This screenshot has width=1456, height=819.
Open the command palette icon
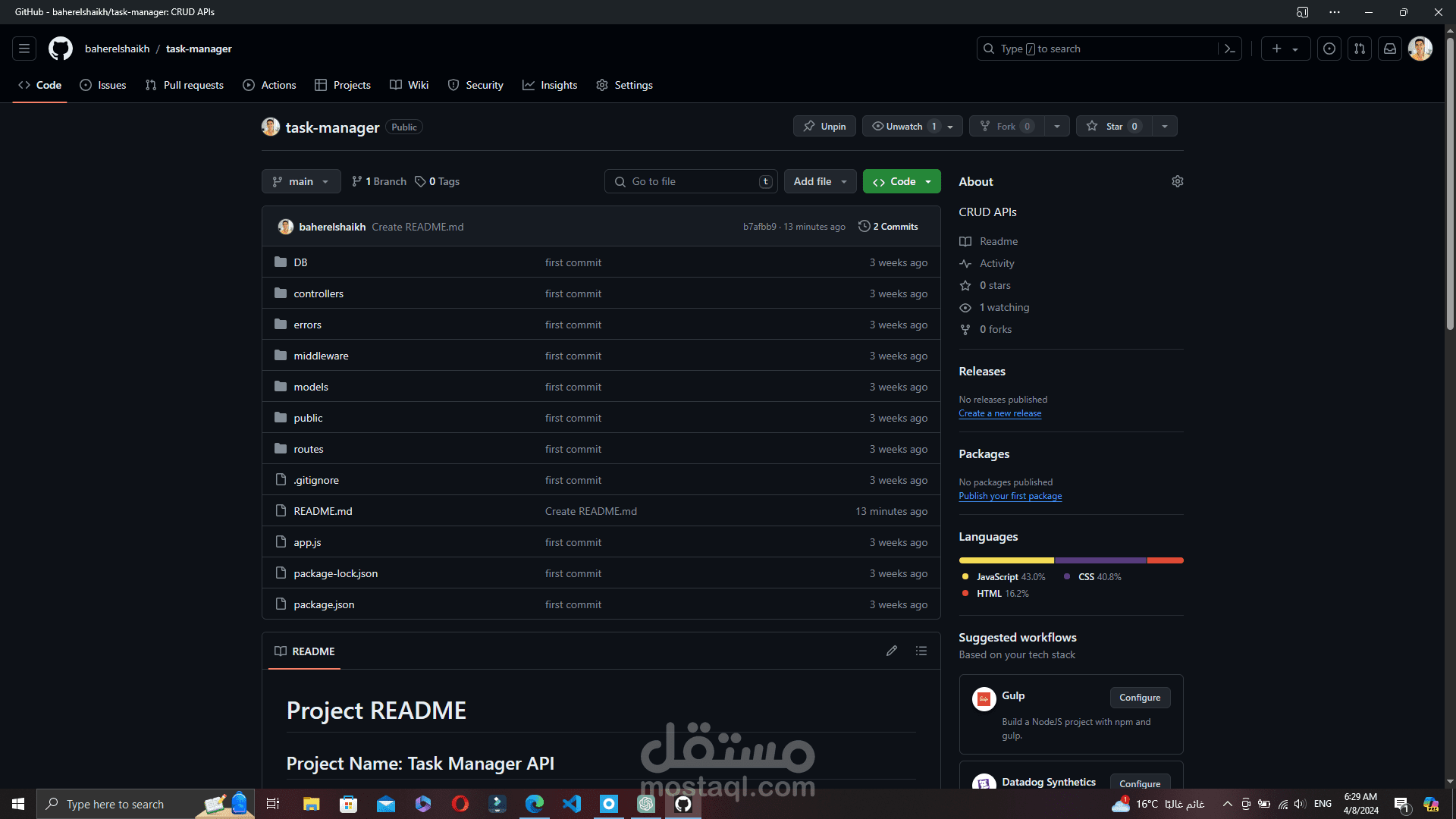pos(1229,49)
